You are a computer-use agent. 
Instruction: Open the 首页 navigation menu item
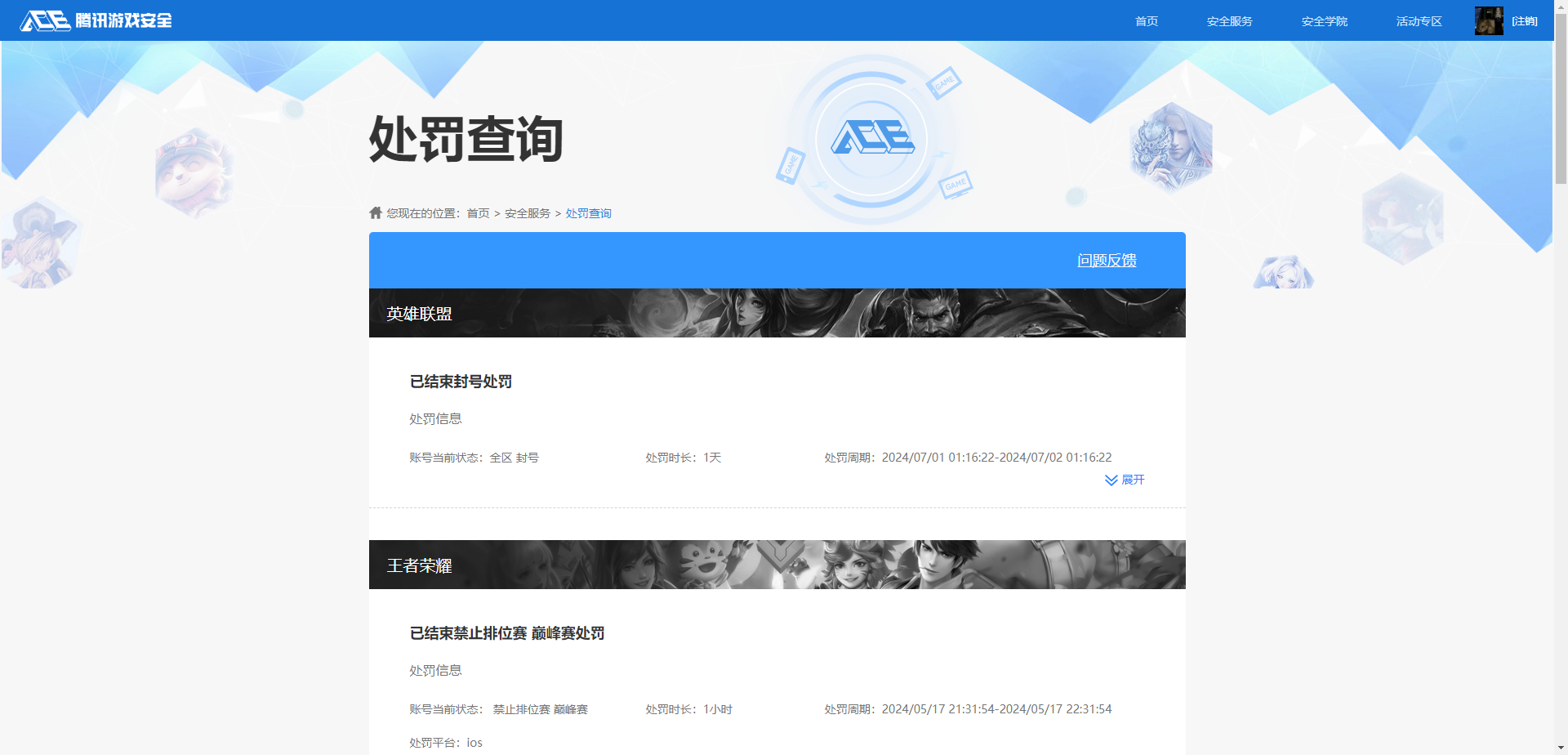pyautogui.click(x=1146, y=21)
